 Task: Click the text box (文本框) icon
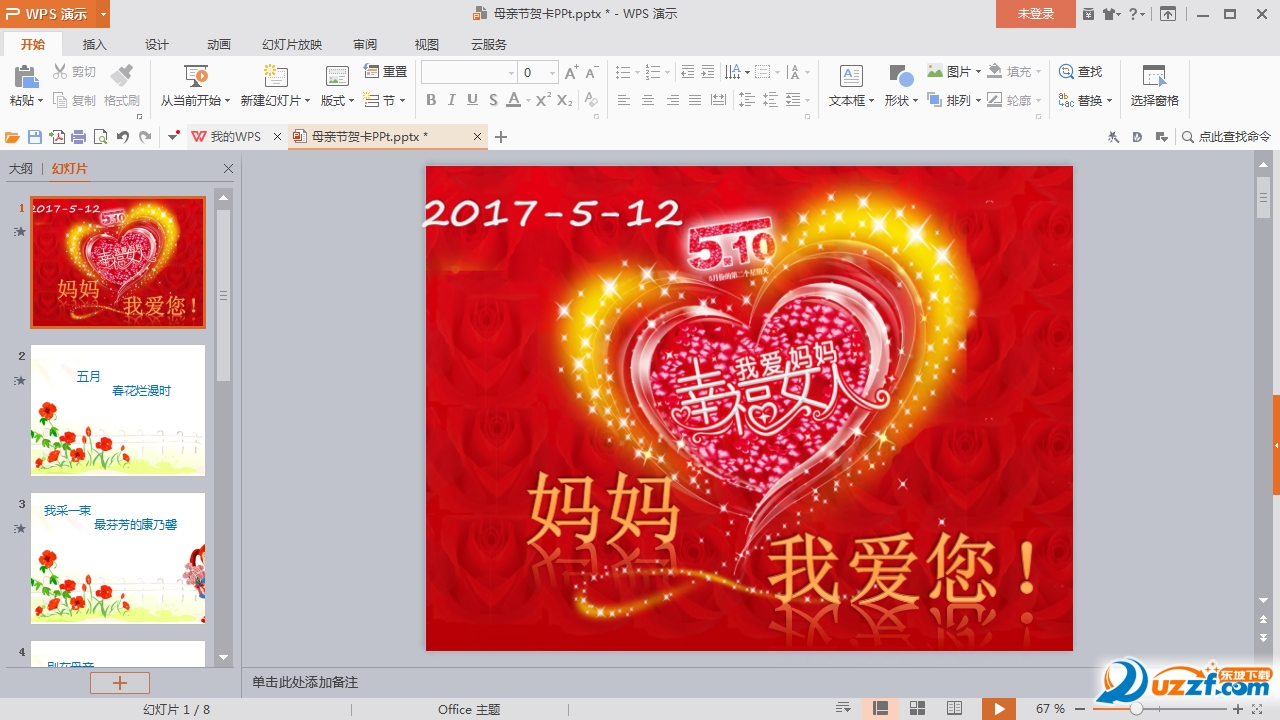tap(851, 76)
